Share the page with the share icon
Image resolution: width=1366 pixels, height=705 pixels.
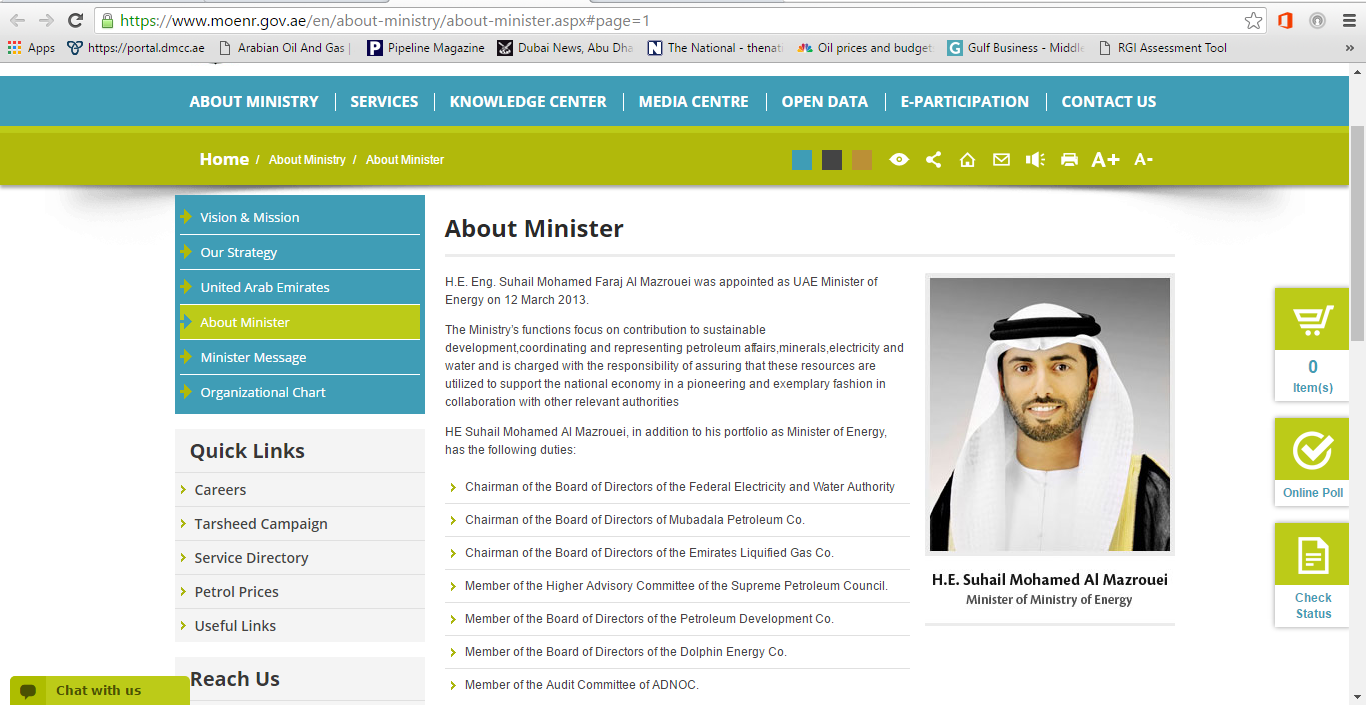933,160
